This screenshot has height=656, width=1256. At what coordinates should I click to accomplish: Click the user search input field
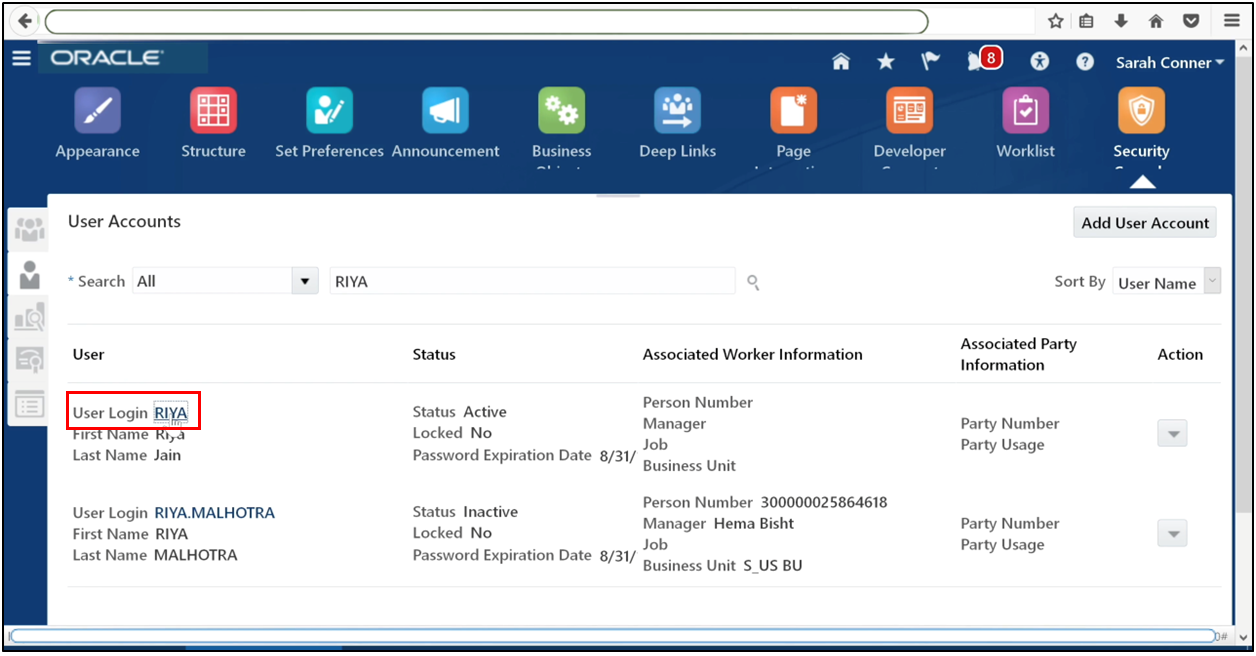click(x=531, y=281)
